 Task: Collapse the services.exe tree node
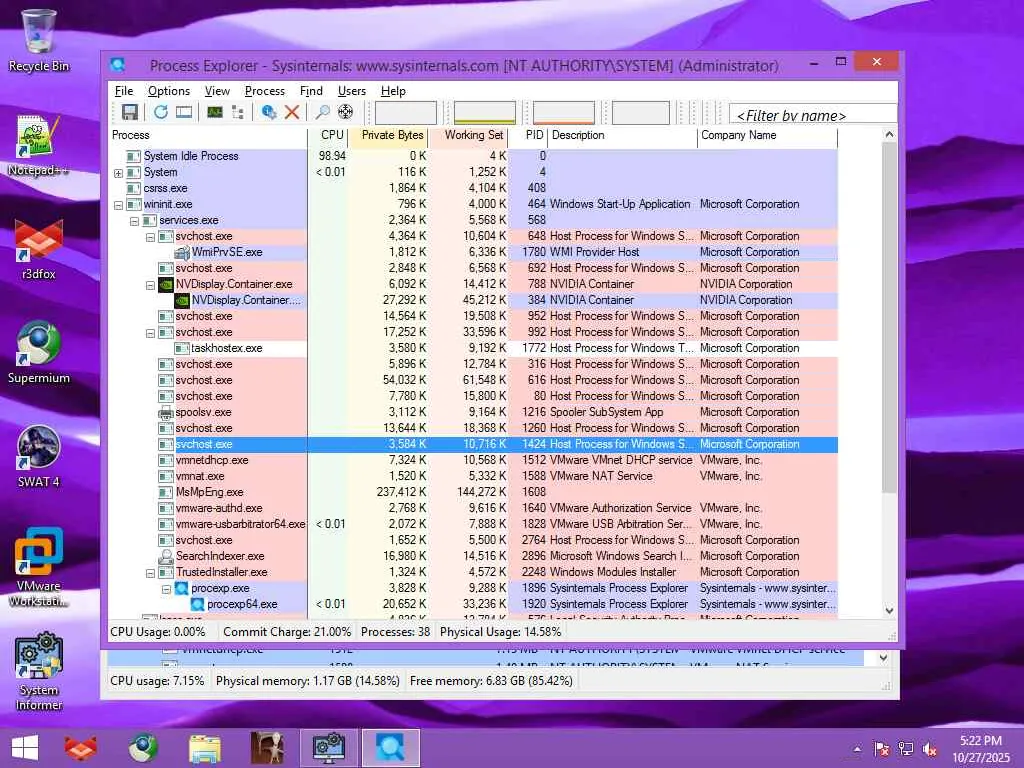134,221
